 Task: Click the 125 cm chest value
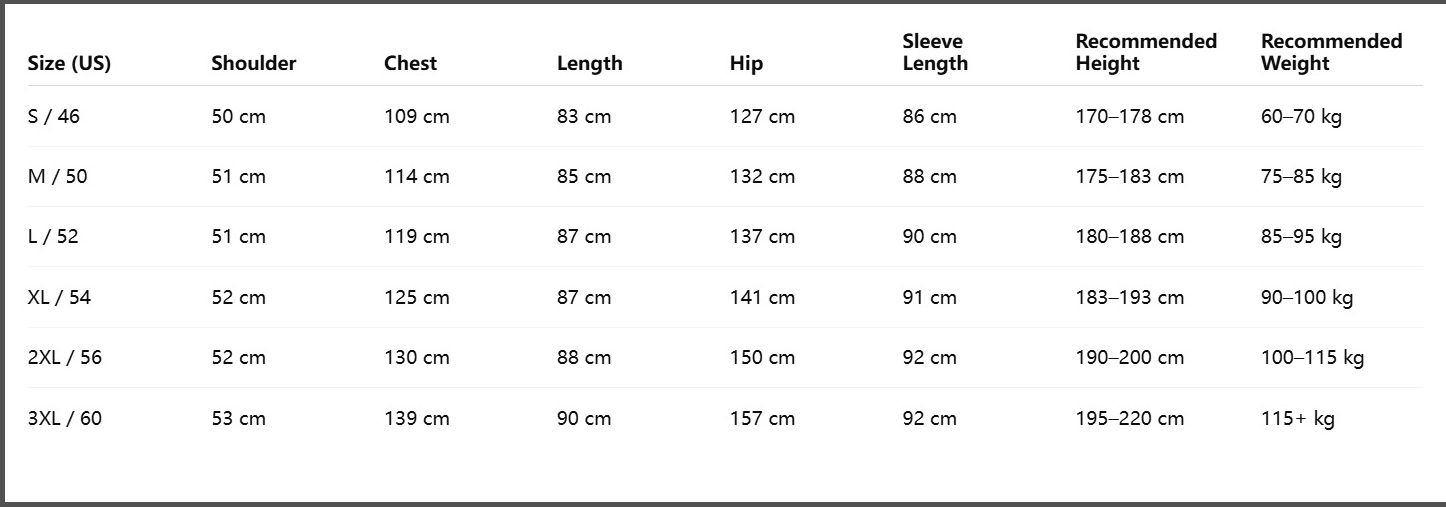417,297
